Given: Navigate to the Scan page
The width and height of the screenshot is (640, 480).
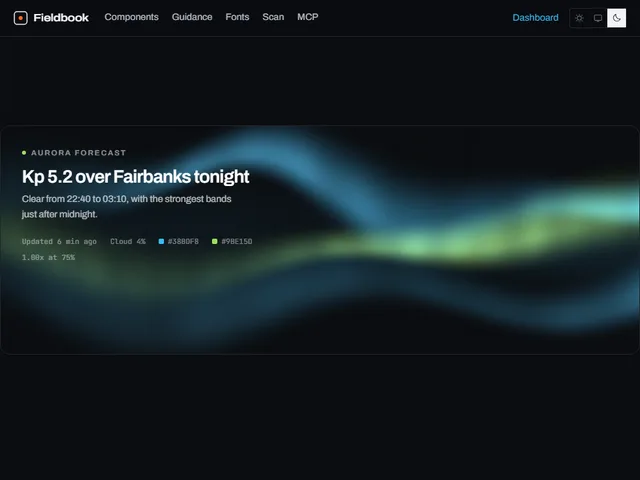Looking at the screenshot, I should pos(273,17).
